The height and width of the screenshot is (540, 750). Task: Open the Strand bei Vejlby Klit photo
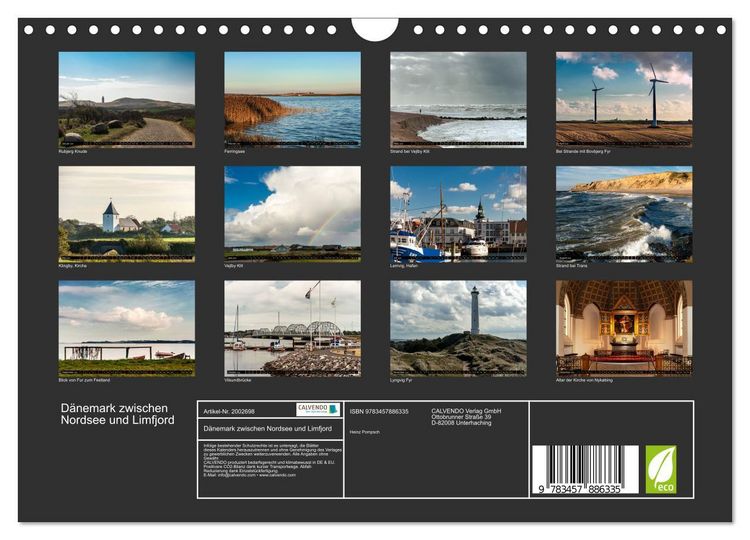[458, 99]
